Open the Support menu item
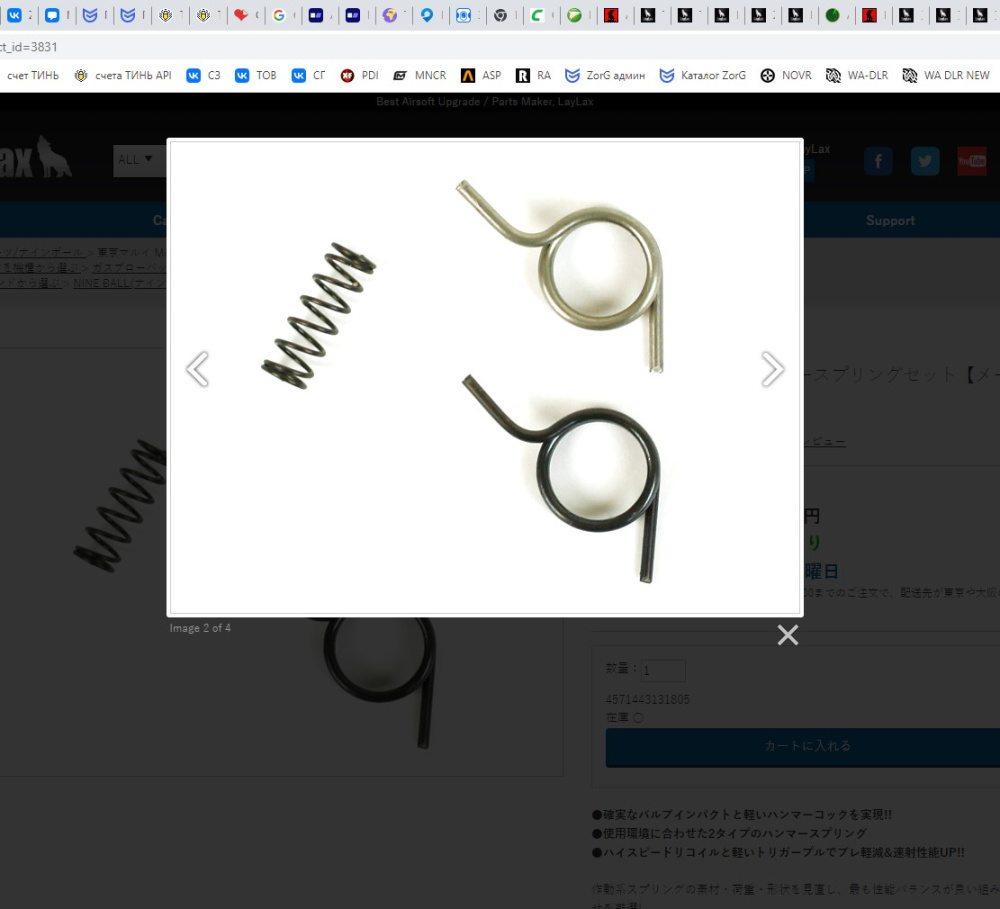Image resolution: width=1000 pixels, height=909 pixels. point(890,221)
